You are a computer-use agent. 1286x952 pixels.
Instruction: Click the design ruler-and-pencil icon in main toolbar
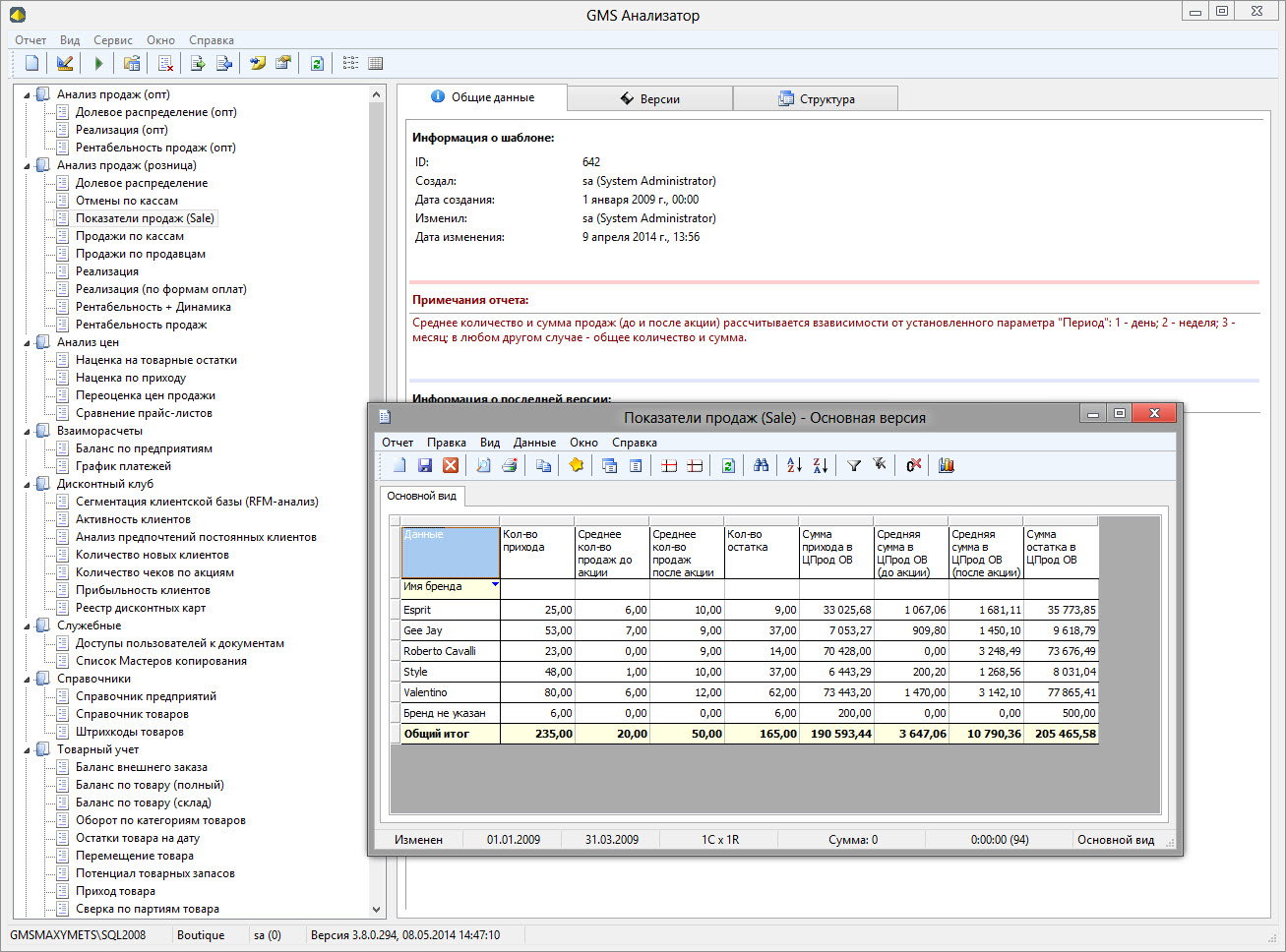[x=65, y=63]
